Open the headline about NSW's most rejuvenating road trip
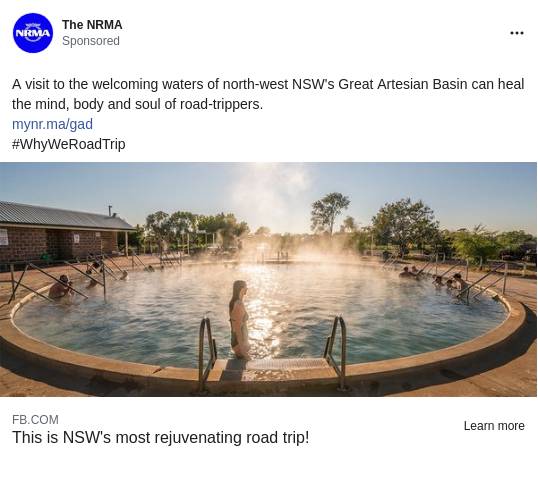The image size is (538, 480). (161, 437)
